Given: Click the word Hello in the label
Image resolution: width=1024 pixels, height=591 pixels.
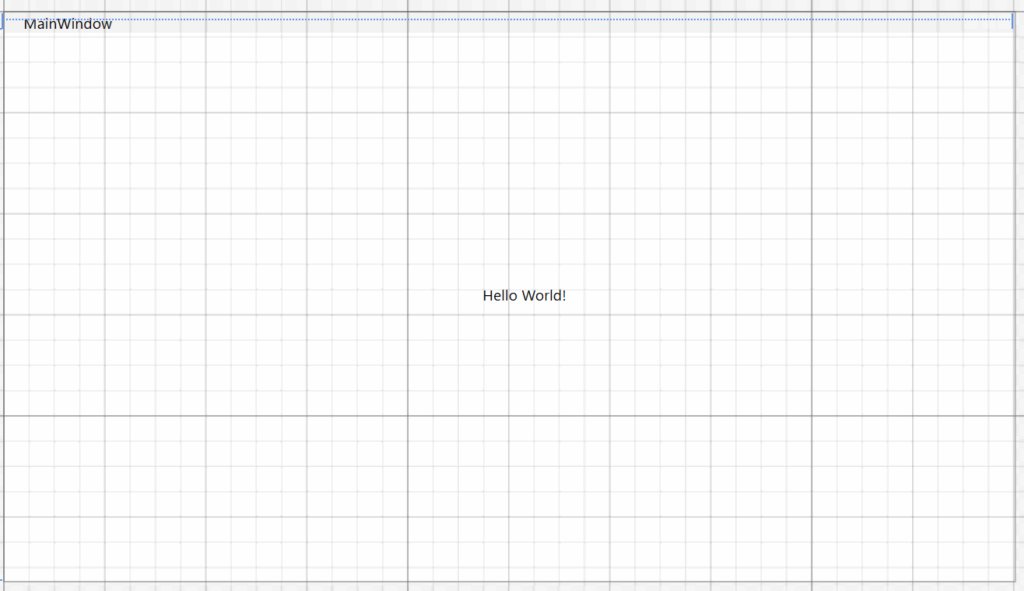Looking at the screenshot, I should coord(500,295).
